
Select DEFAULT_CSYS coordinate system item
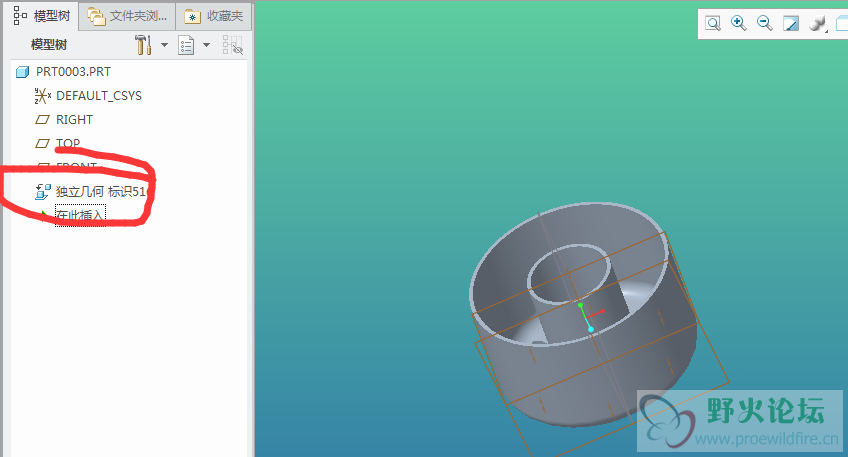(99, 96)
